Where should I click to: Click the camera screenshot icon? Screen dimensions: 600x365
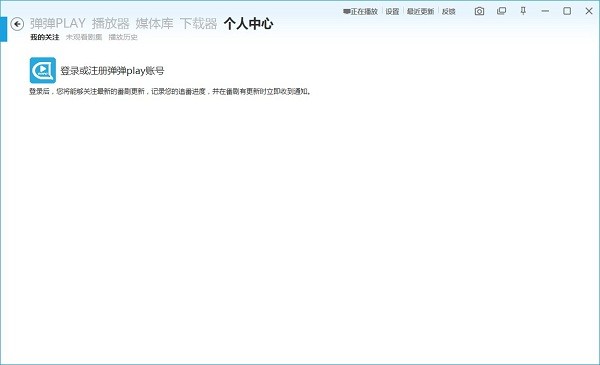tap(479, 11)
